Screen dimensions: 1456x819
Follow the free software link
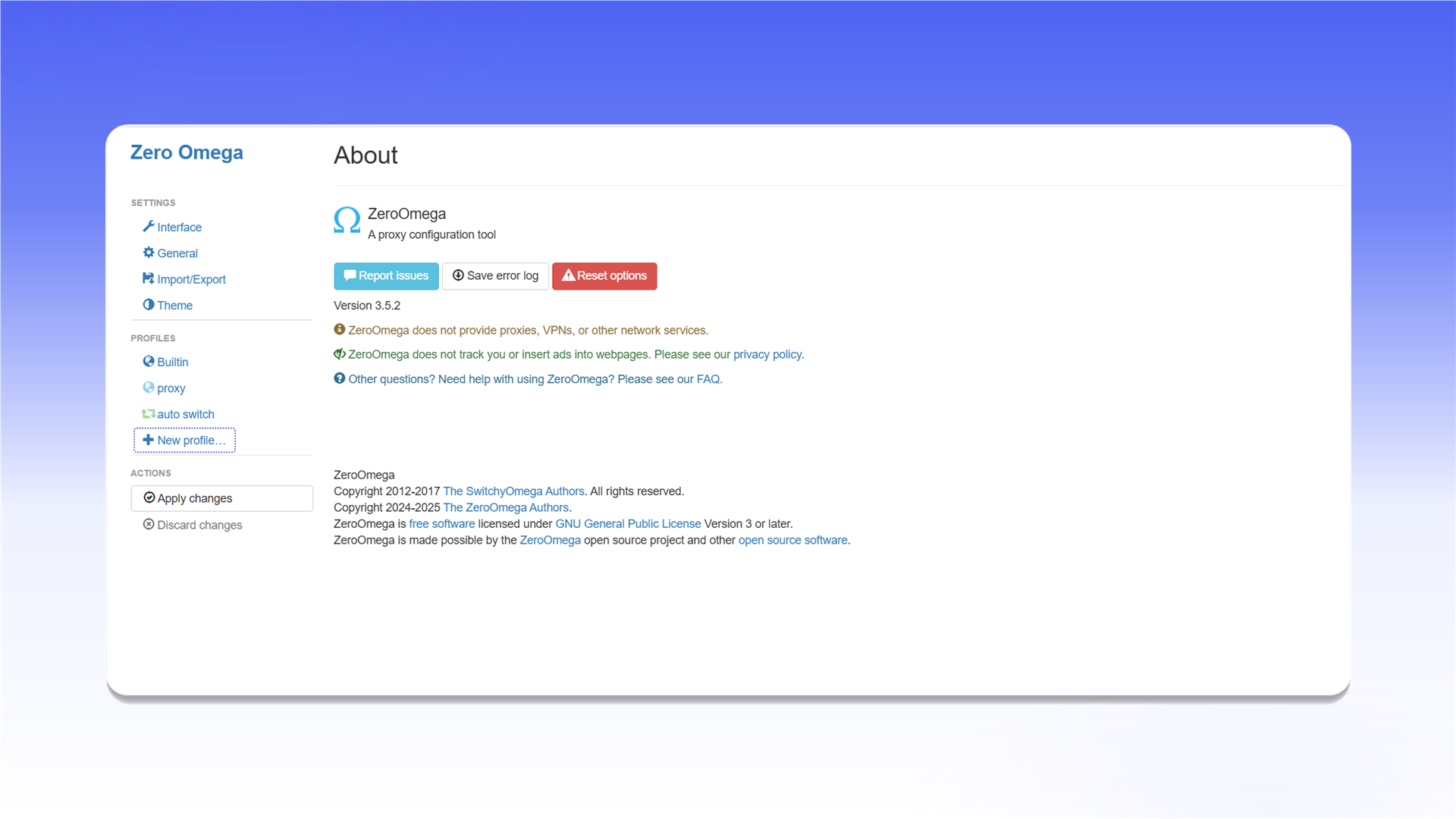point(441,524)
